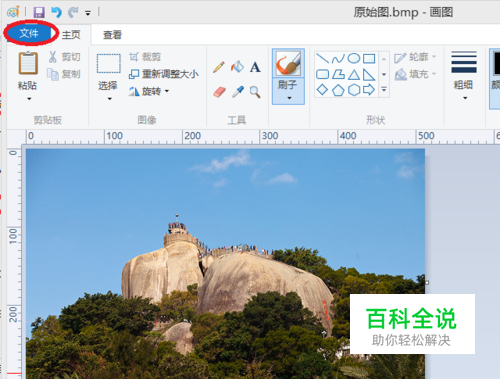Expand the full shapes gallery
The height and width of the screenshot is (379, 500).
pyautogui.click(x=384, y=89)
